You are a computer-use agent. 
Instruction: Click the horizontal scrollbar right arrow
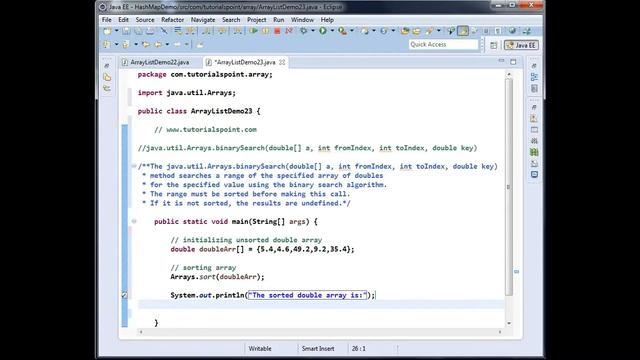click(500, 332)
